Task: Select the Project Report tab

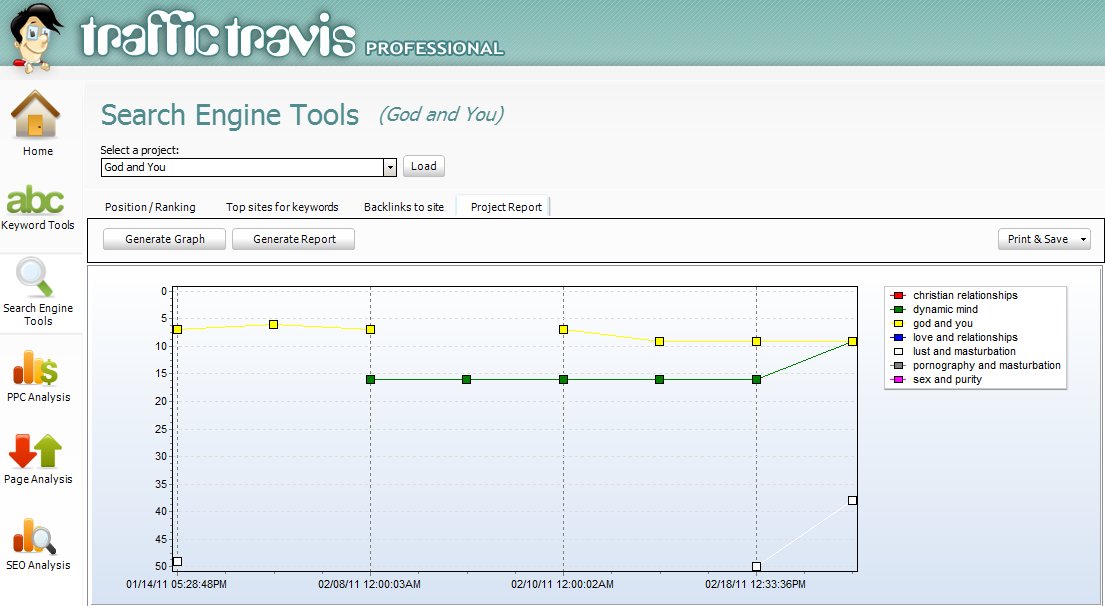Action: click(506, 207)
